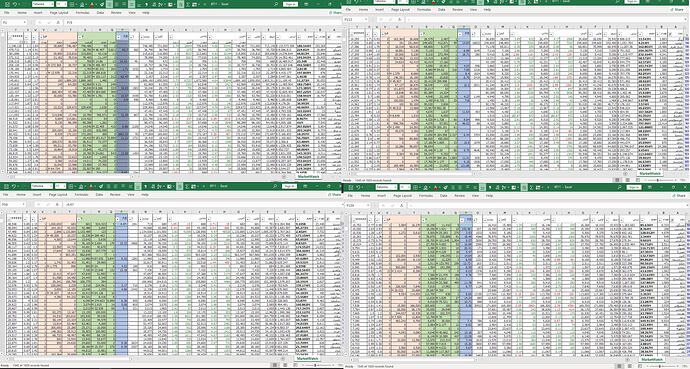This screenshot has width=690, height=369.
Task: Click Ribbon Display Options in bottom-left window
Action: point(305,186)
